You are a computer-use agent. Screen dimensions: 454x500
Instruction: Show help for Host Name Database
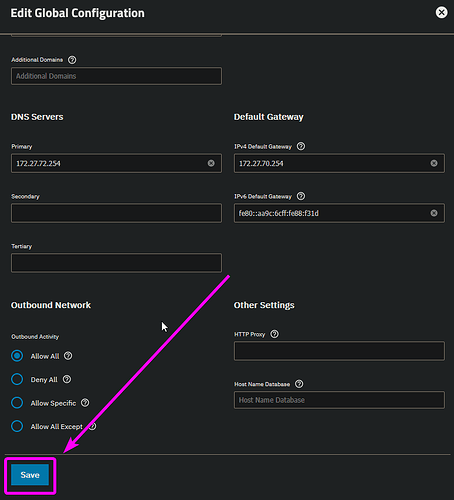pos(299,384)
